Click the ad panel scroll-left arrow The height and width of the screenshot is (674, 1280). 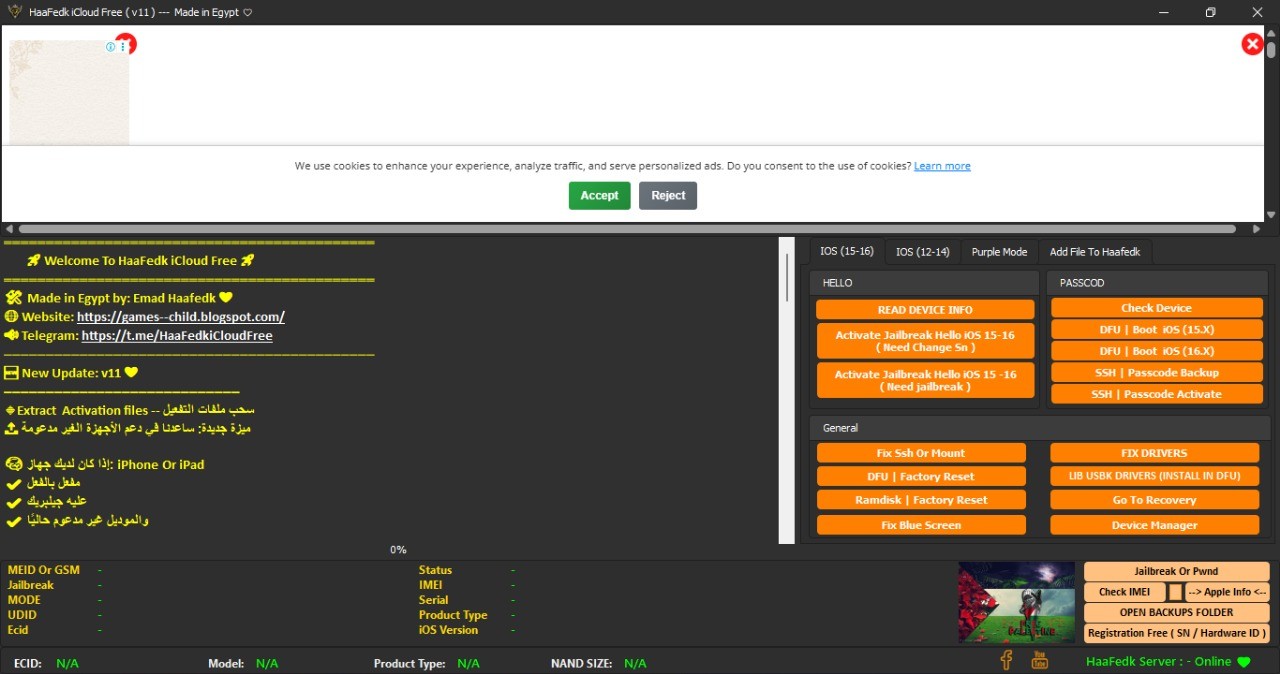(x=7, y=229)
